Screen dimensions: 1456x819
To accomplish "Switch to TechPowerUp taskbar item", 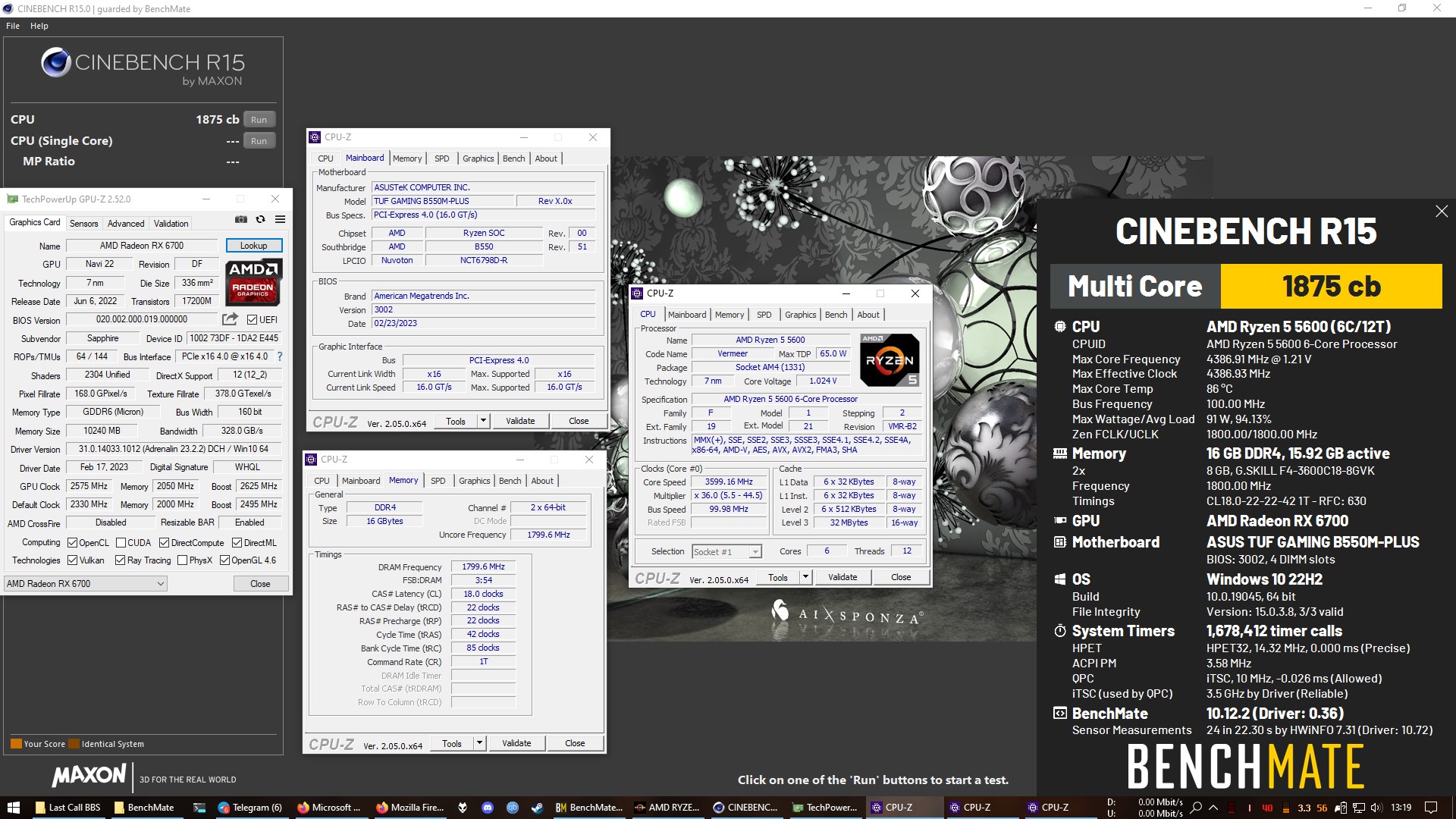I will pos(825,808).
